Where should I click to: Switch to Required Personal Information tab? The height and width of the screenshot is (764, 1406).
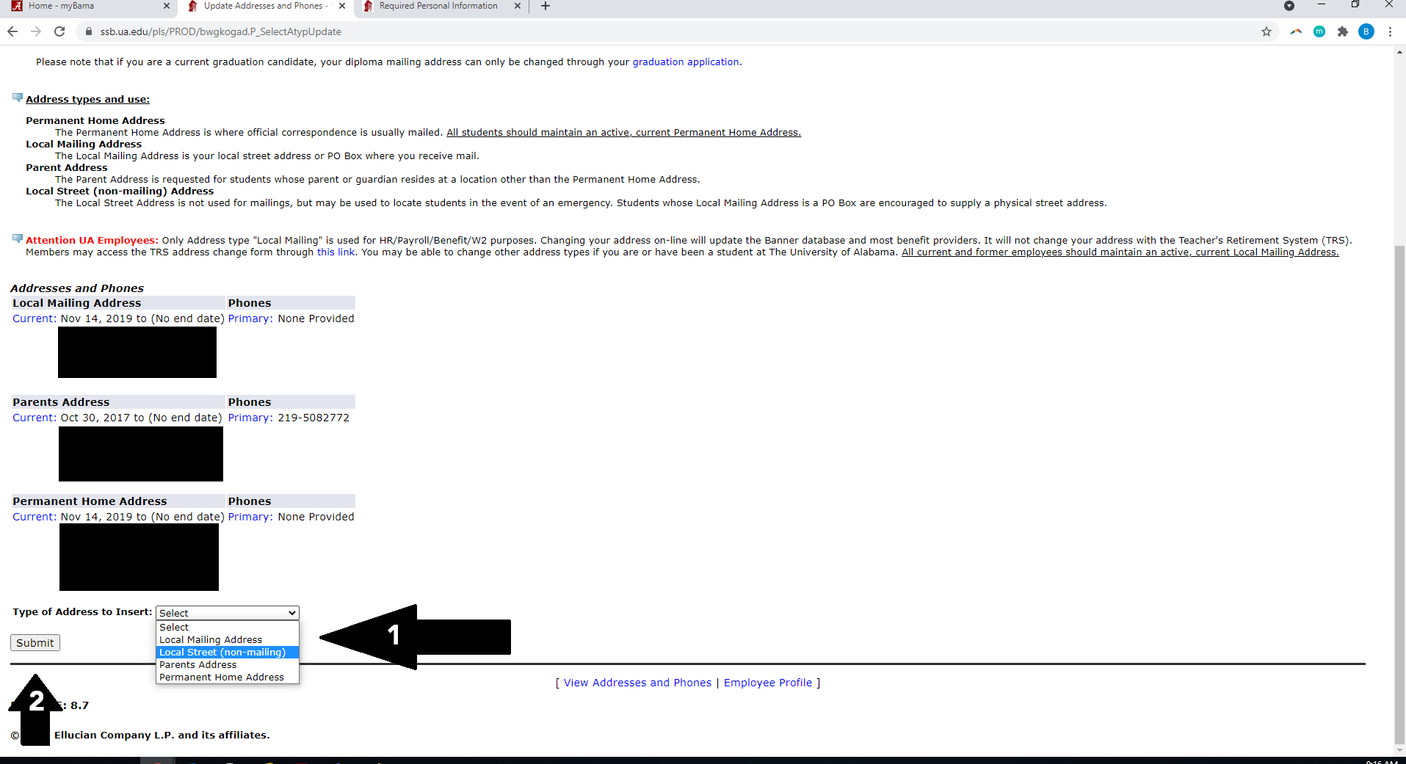pyautogui.click(x=438, y=6)
